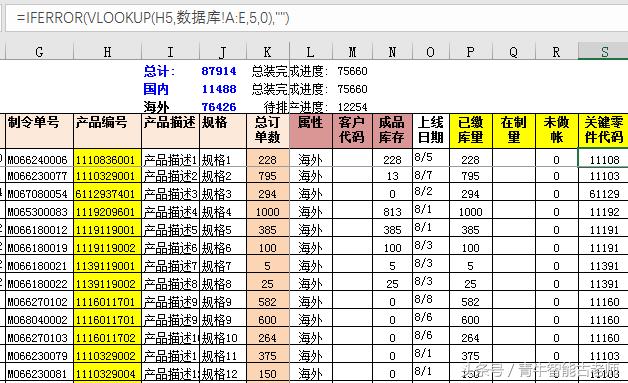Select product code 1110836001

tap(107, 158)
